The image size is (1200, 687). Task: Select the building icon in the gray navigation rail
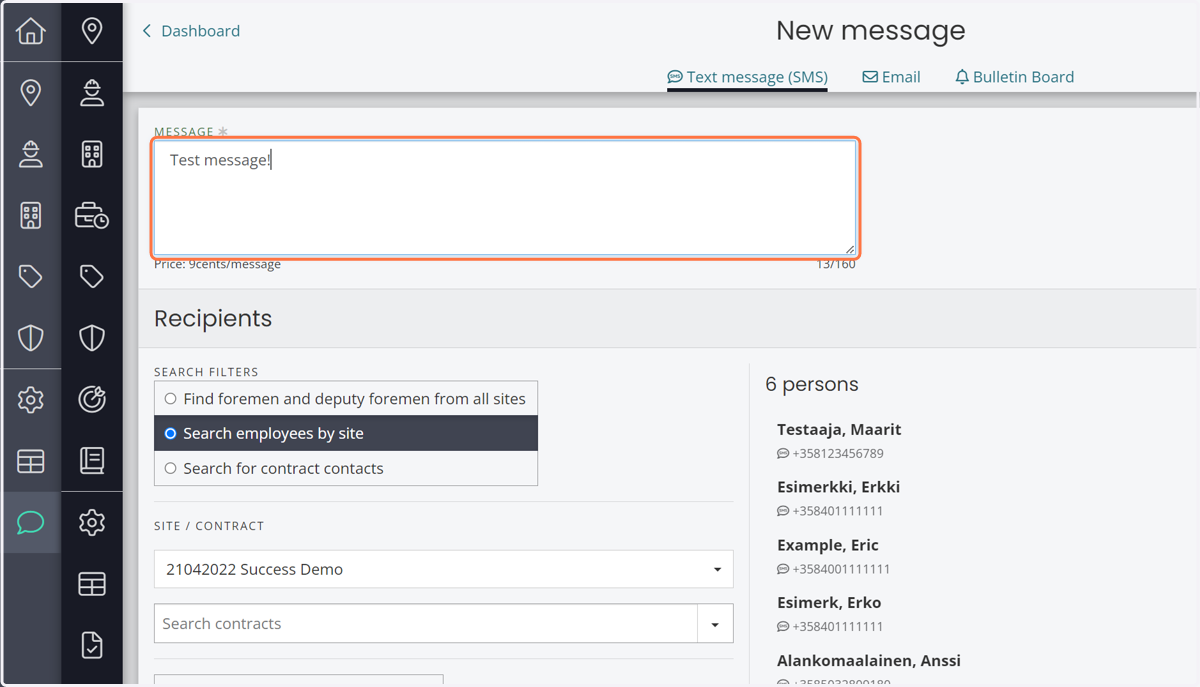click(x=31, y=215)
